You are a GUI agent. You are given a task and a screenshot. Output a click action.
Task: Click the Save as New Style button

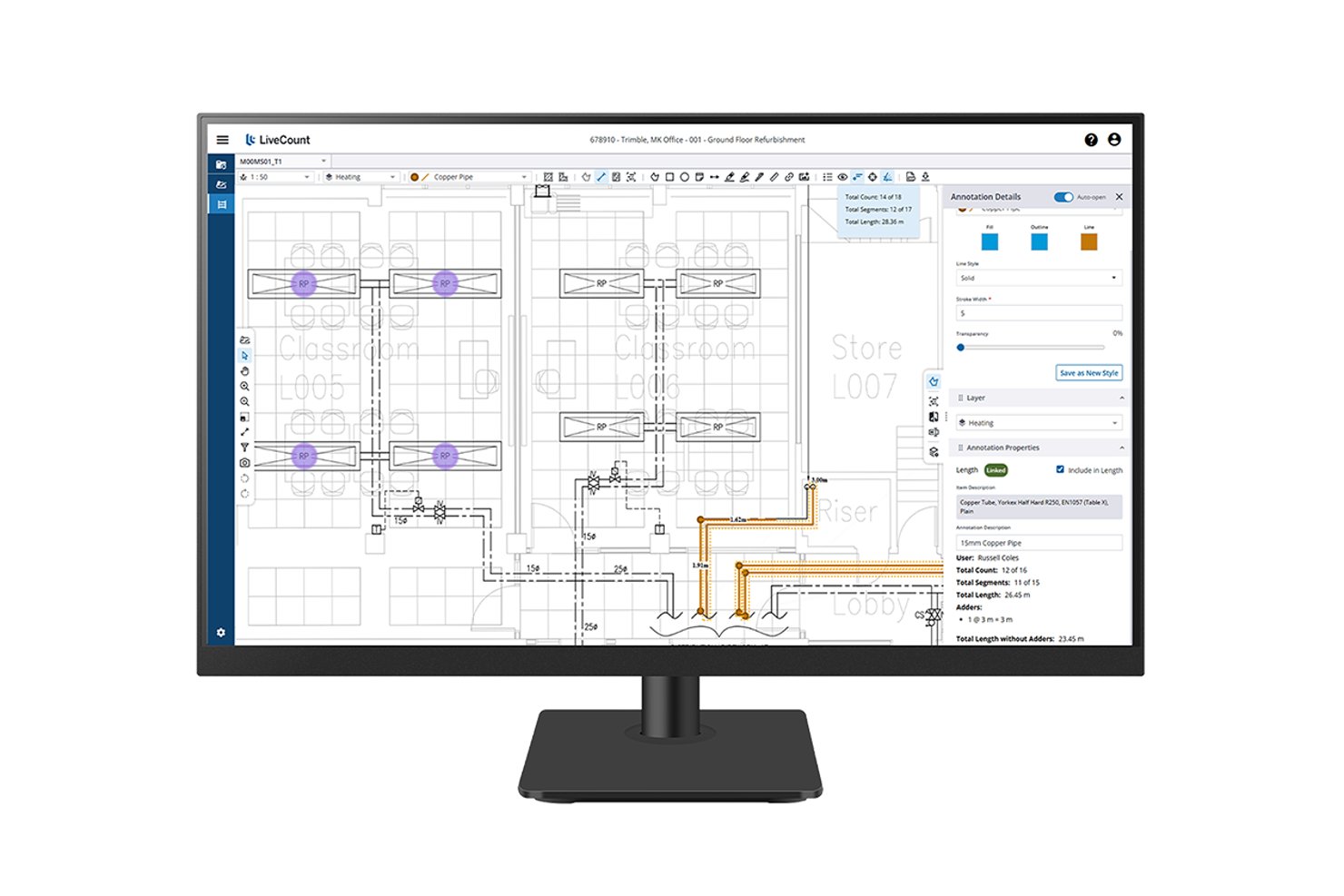(1089, 373)
